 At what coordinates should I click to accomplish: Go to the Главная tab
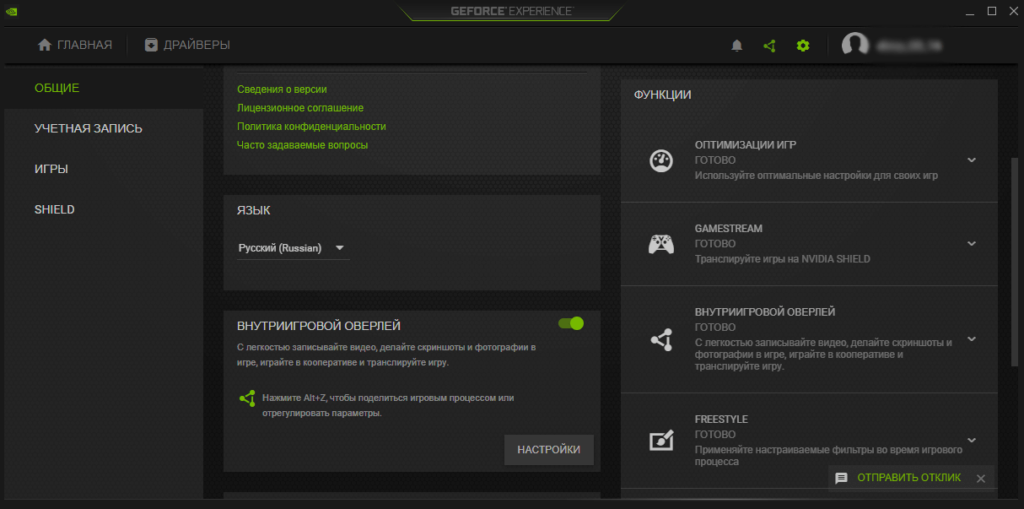75,45
